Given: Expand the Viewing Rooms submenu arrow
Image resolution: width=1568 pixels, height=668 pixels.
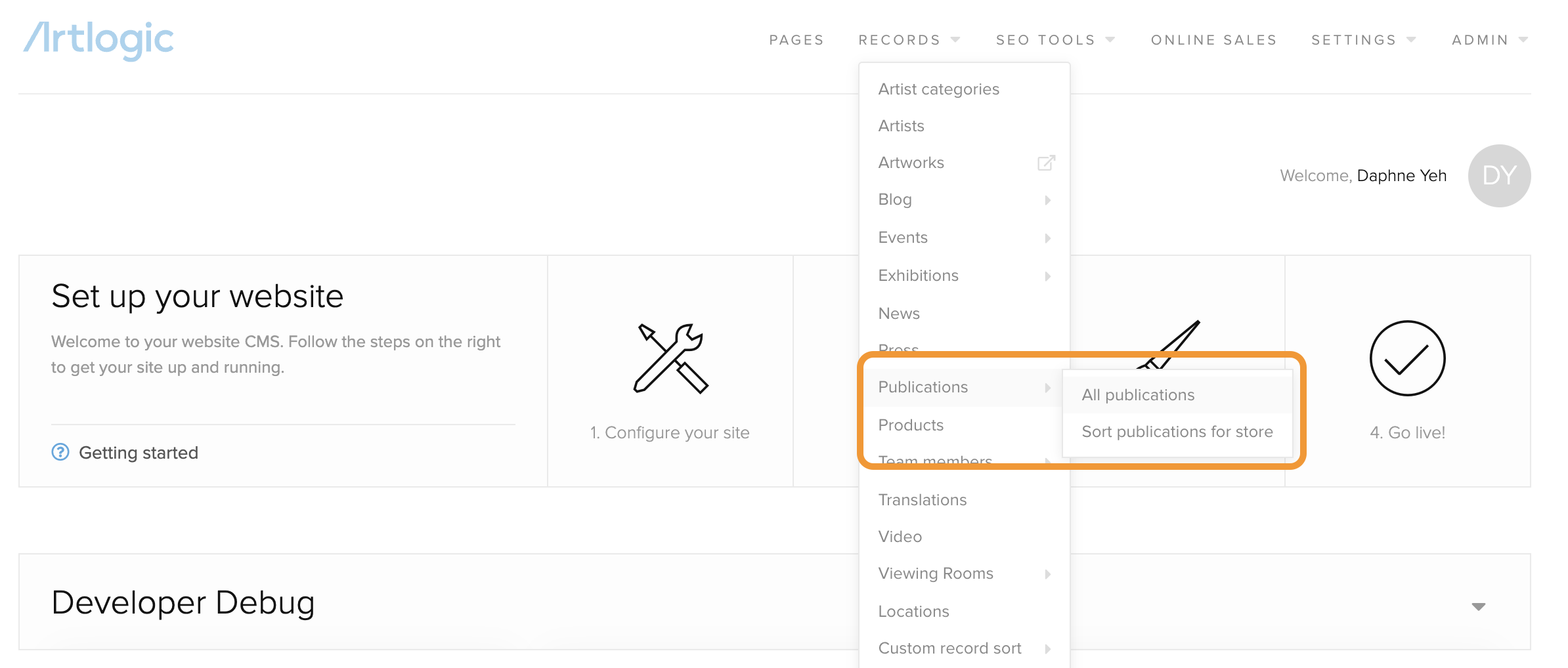Looking at the screenshot, I should pyautogui.click(x=1047, y=574).
